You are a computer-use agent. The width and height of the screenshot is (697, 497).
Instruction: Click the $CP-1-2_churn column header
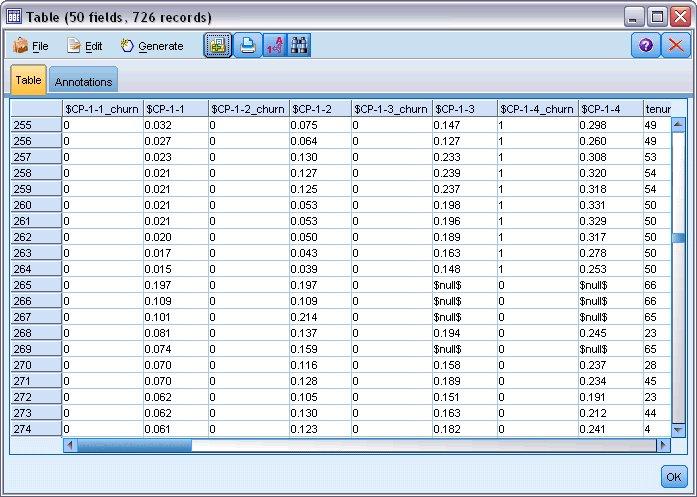pos(248,109)
